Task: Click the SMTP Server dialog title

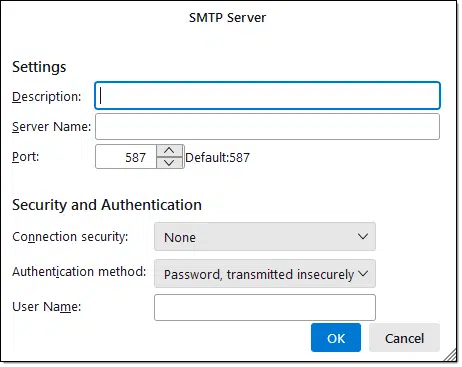Action: click(228, 17)
